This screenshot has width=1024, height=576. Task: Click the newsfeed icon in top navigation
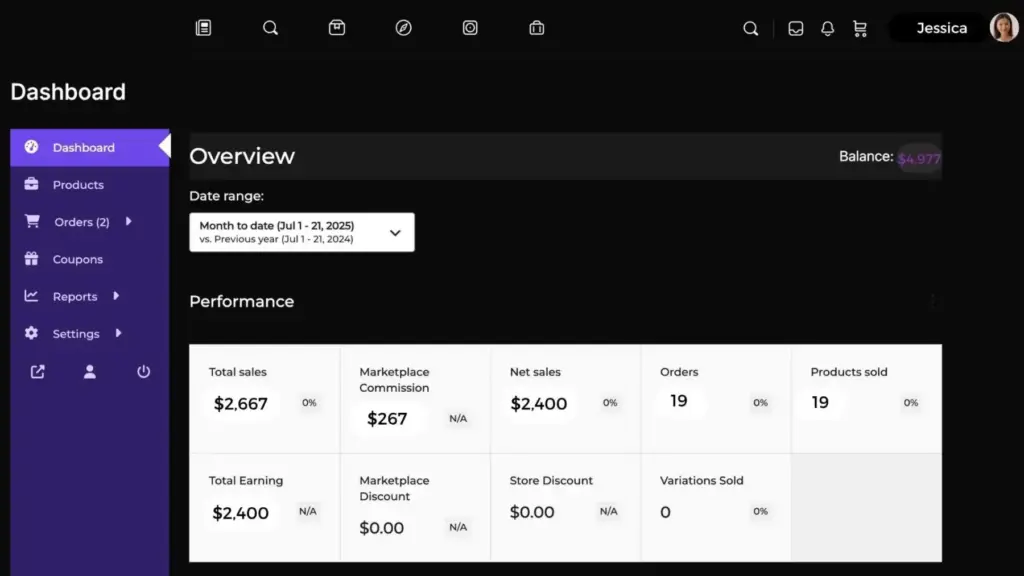203,28
